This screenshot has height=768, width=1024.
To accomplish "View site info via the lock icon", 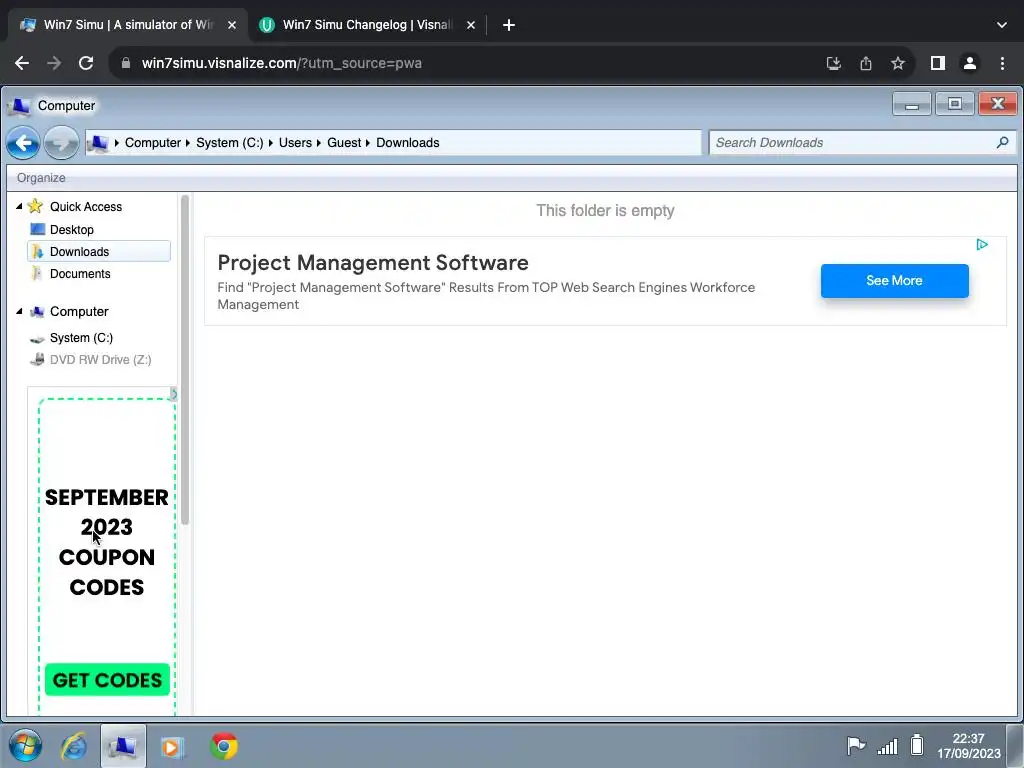I will (x=126, y=63).
